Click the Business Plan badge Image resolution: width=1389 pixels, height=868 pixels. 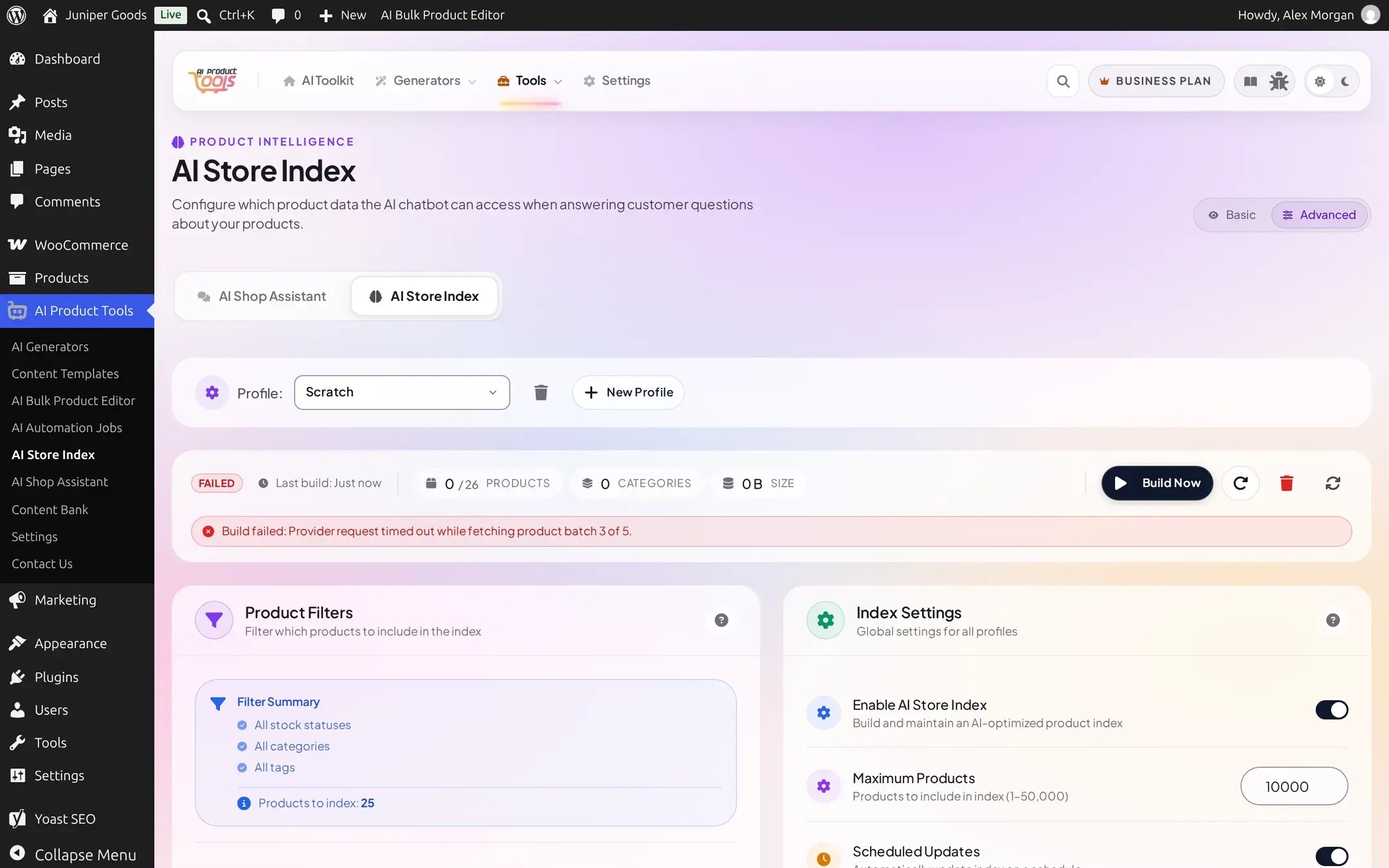point(1156,81)
